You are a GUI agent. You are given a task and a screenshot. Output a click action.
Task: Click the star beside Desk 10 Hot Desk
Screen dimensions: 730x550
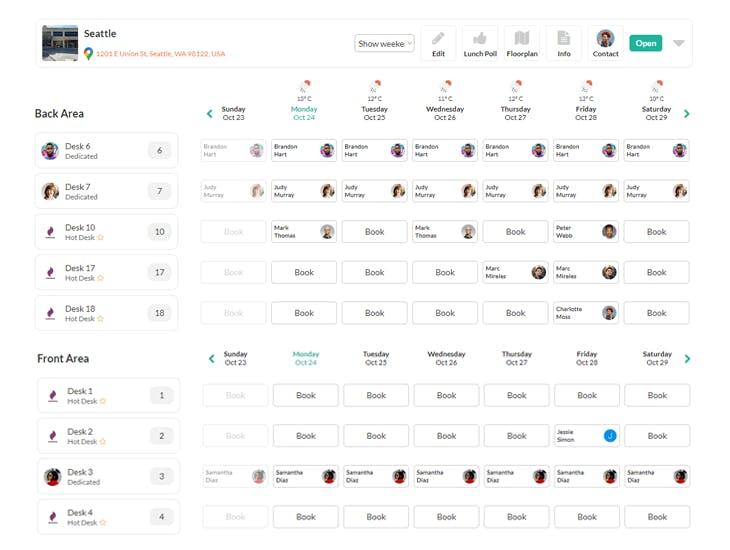point(101,238)
